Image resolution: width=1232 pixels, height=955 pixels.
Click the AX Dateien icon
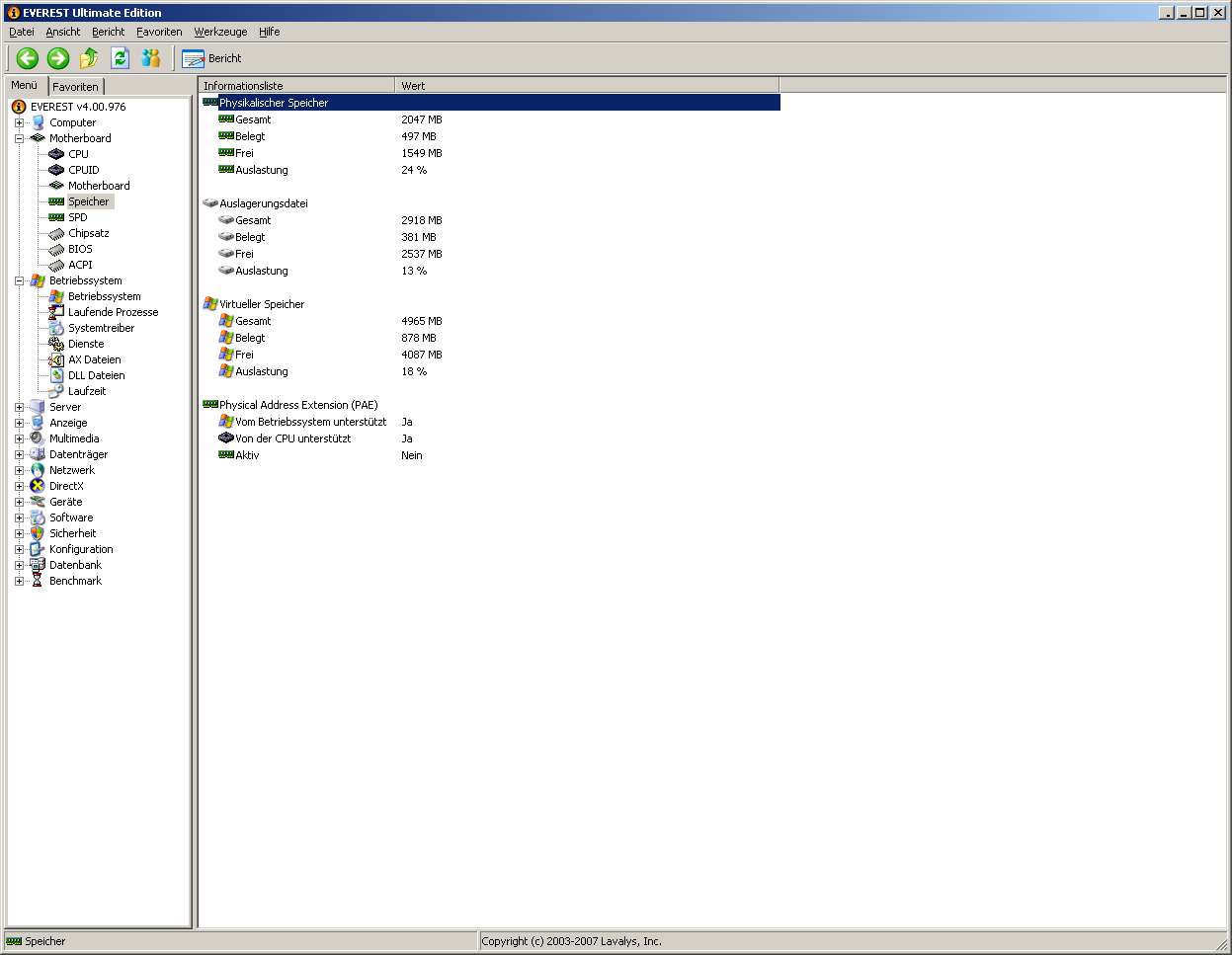click(x=56, y=359)
